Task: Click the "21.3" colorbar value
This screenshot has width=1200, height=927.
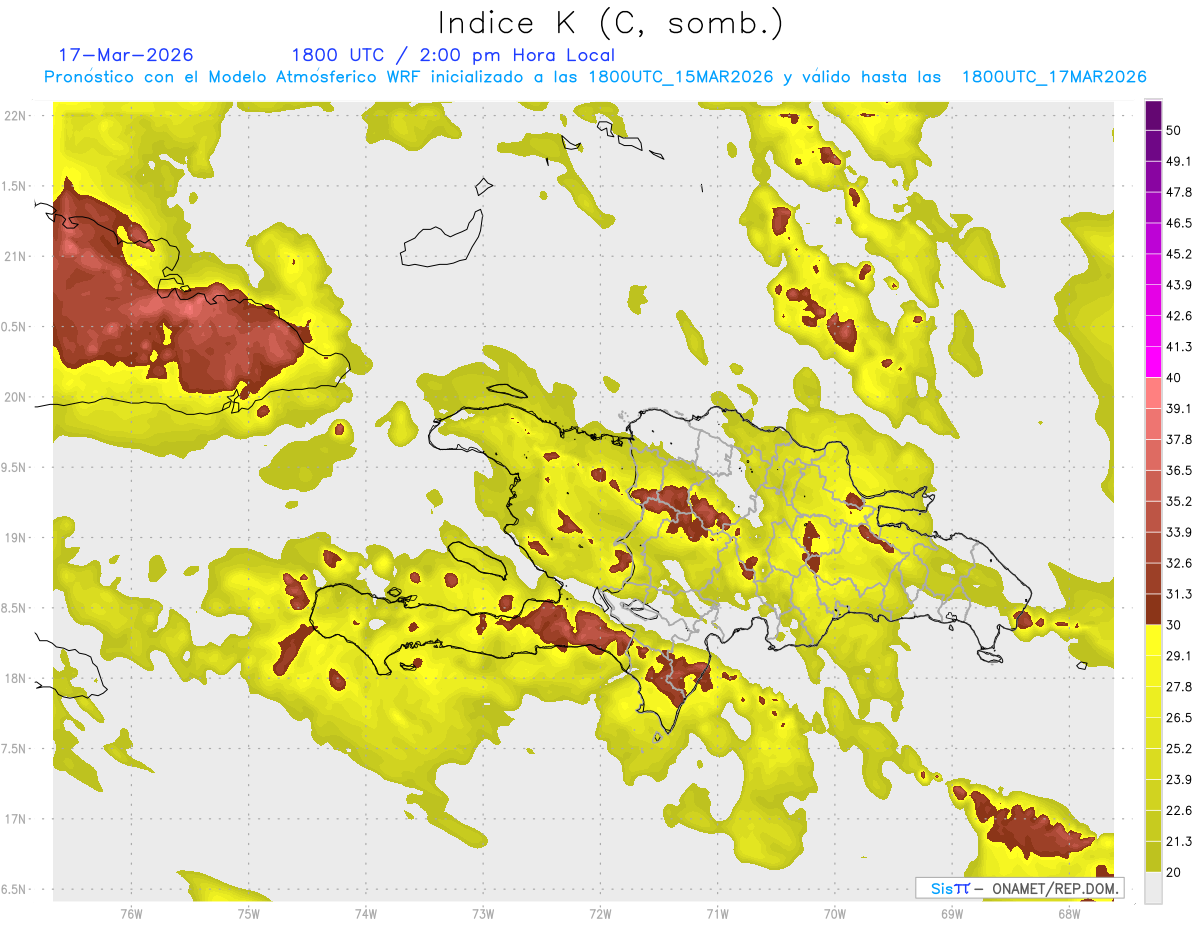Action: tap(1179, 842)
